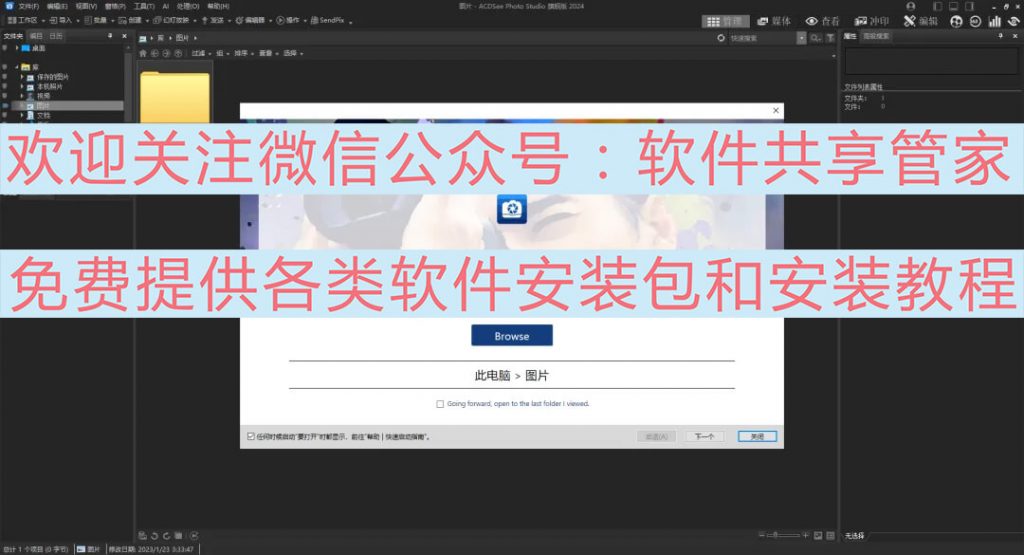Toggle the left panel layout icon
The height and width of the screenshot is (555, 1024).
938,6
